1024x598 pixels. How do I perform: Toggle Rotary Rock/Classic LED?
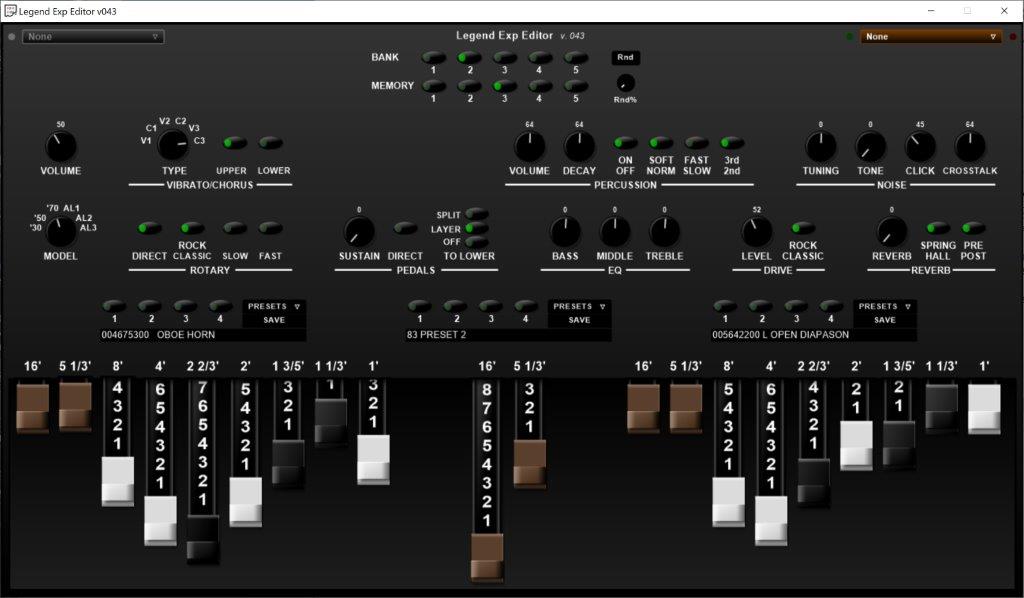pyautogui.click(x=192, y=228)
